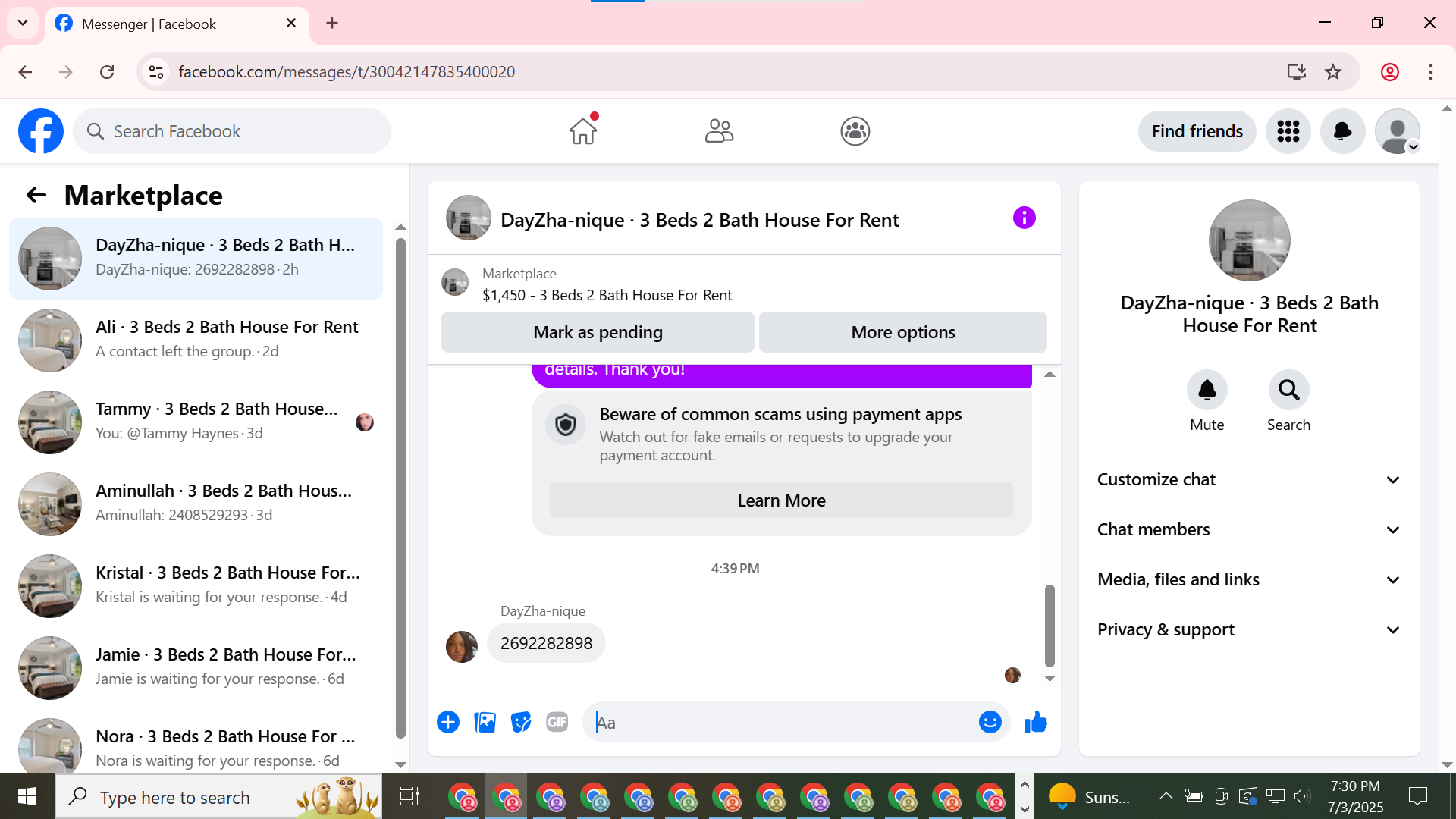Click Learn More about scams
Viewport: 1456px width, 819px height.
pyautogui.click(x=781, y=500)
